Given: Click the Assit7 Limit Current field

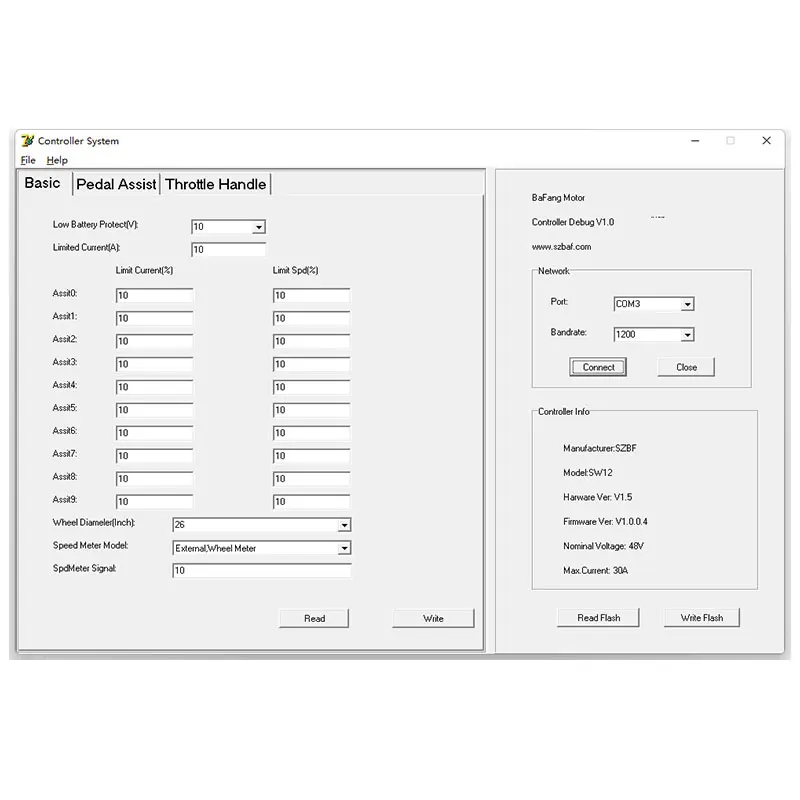Looking at the screenshot, I should coord(155,456).
